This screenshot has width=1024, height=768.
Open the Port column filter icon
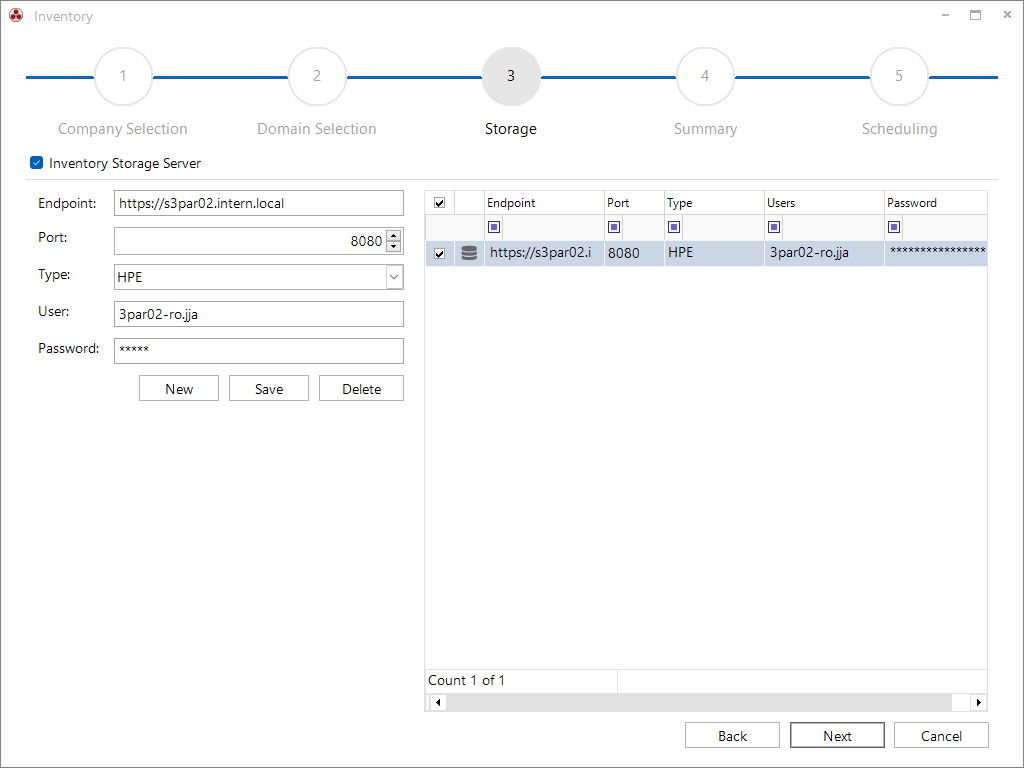[614, 227]
